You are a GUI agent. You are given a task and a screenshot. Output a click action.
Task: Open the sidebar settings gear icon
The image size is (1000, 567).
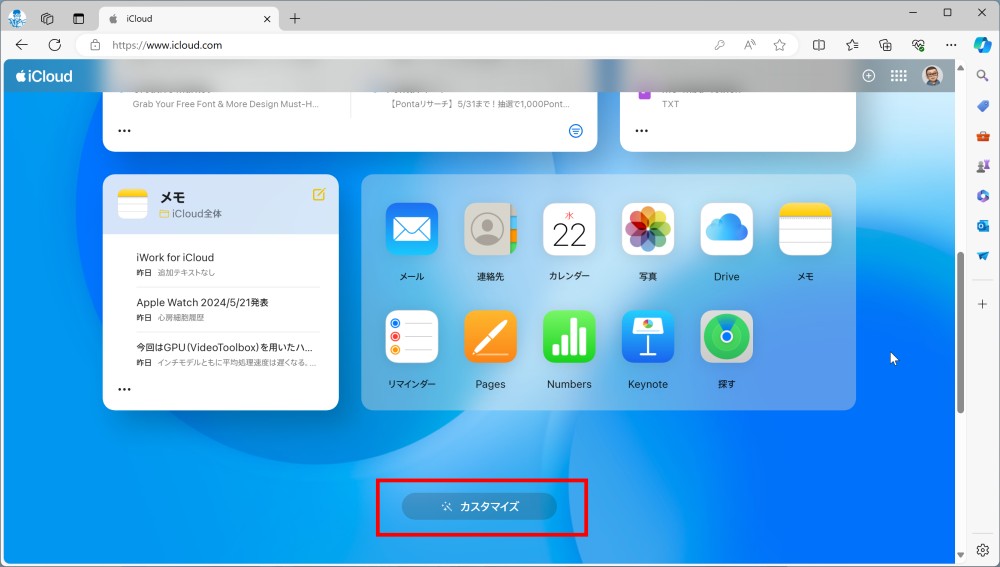982,550
